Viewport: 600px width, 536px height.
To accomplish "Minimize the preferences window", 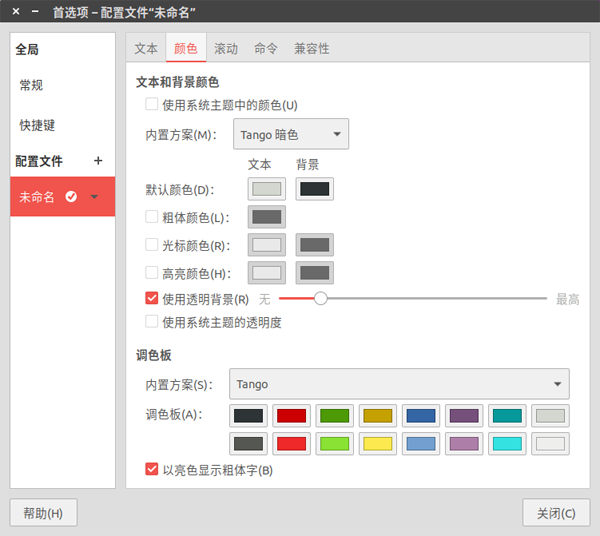I will click(x=35, y=11).
